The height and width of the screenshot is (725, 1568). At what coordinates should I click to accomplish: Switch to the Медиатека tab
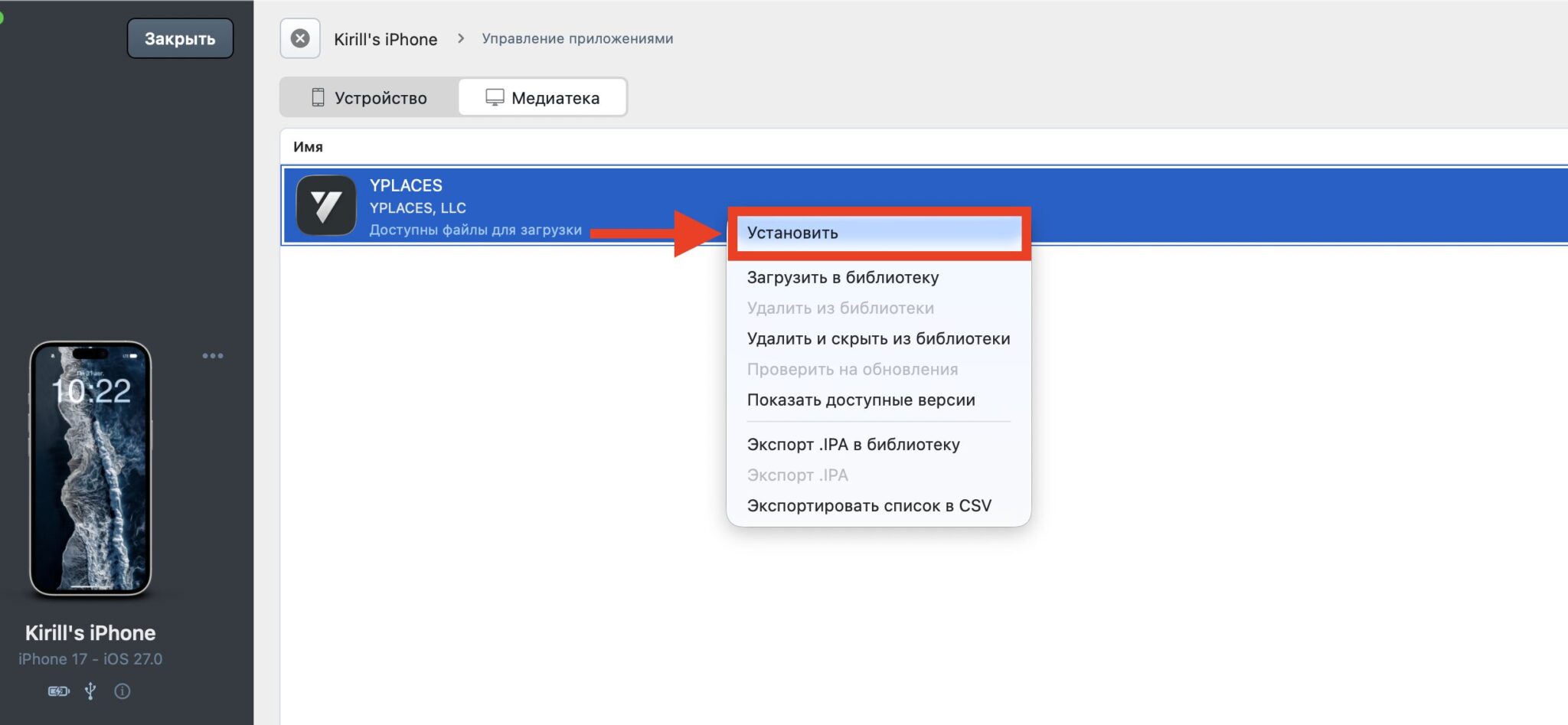pos(542,98)
